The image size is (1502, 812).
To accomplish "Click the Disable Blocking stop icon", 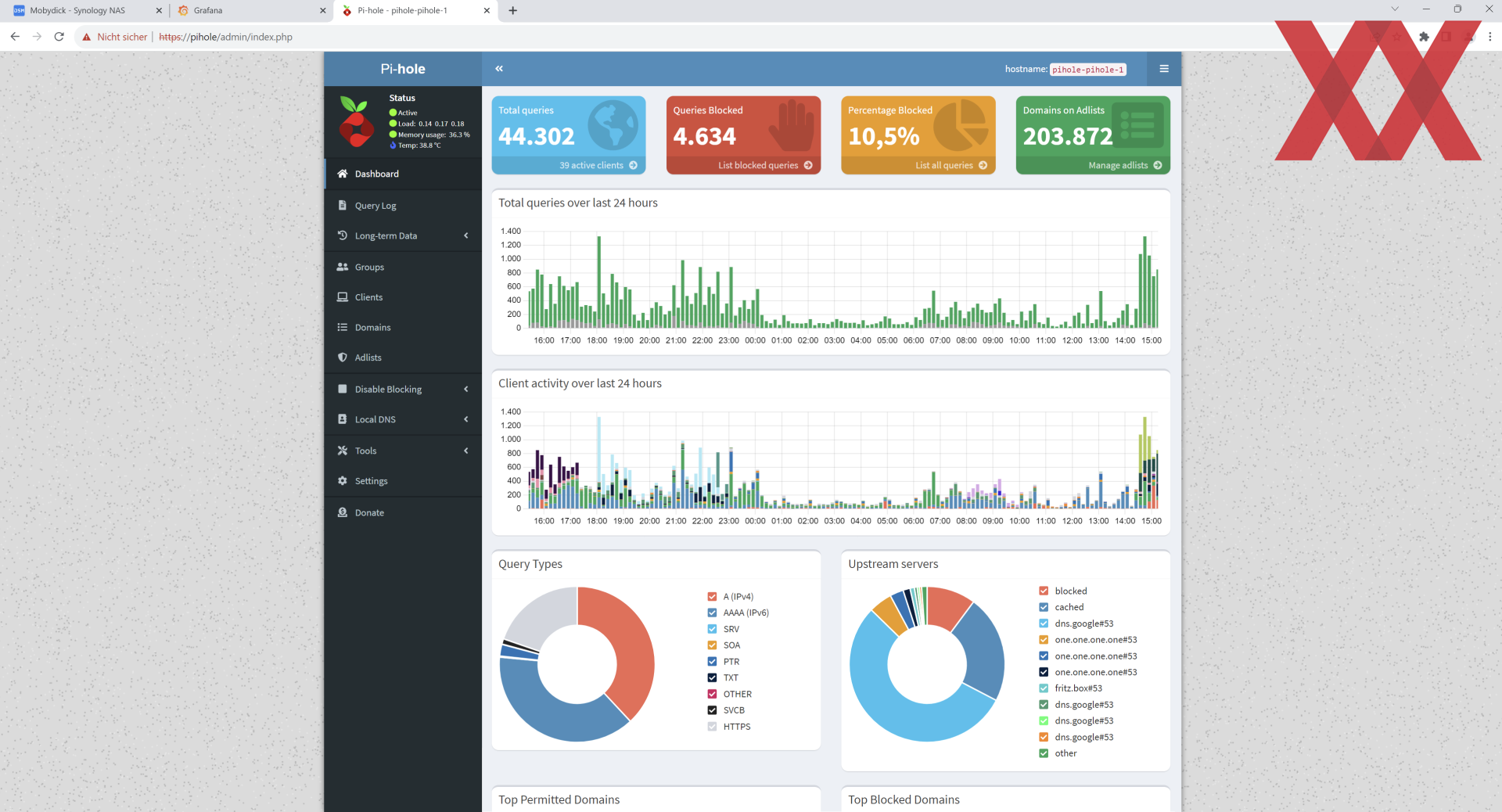I will click(342, 389).
